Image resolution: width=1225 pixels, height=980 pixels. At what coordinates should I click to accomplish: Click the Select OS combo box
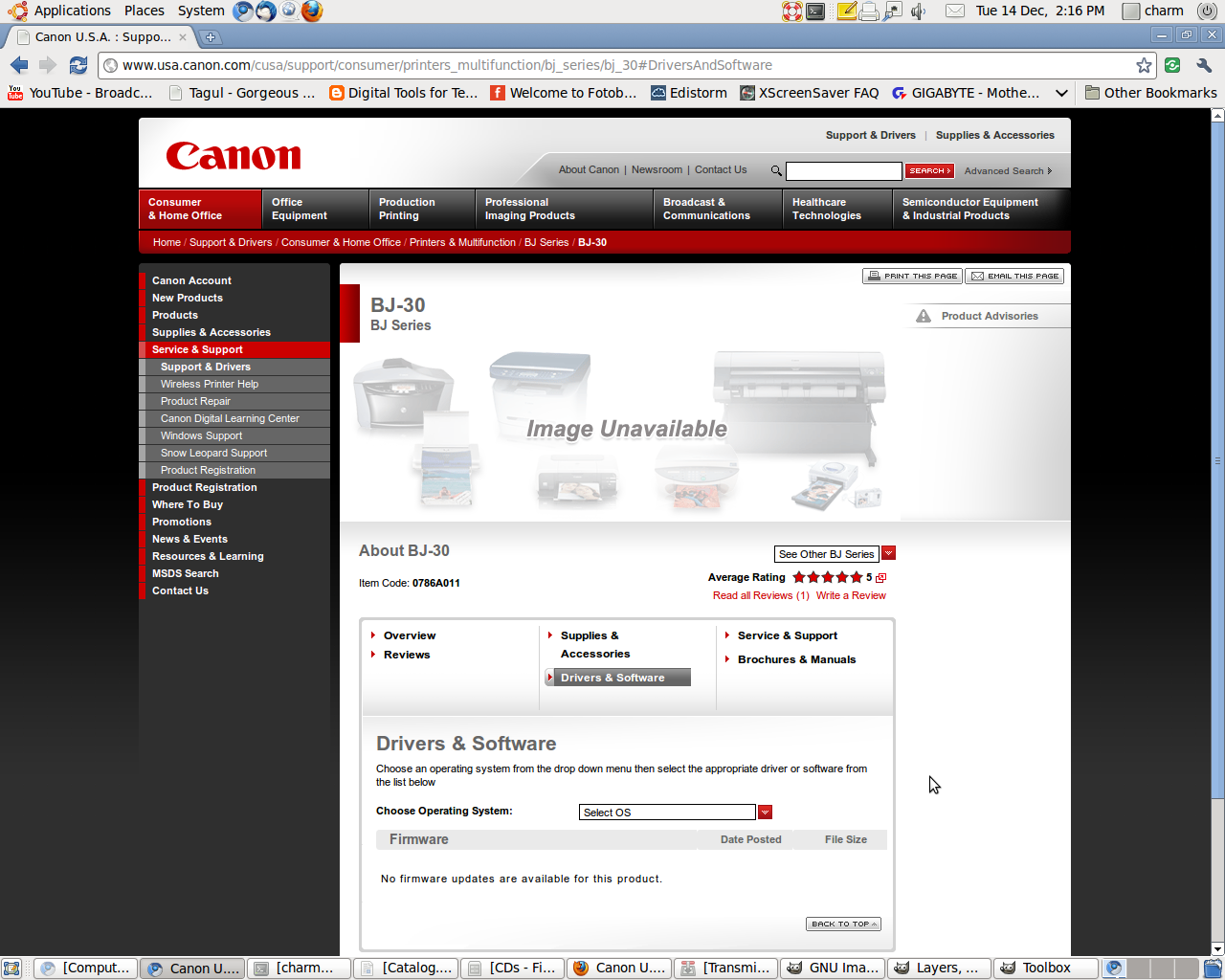click(667, 812)
